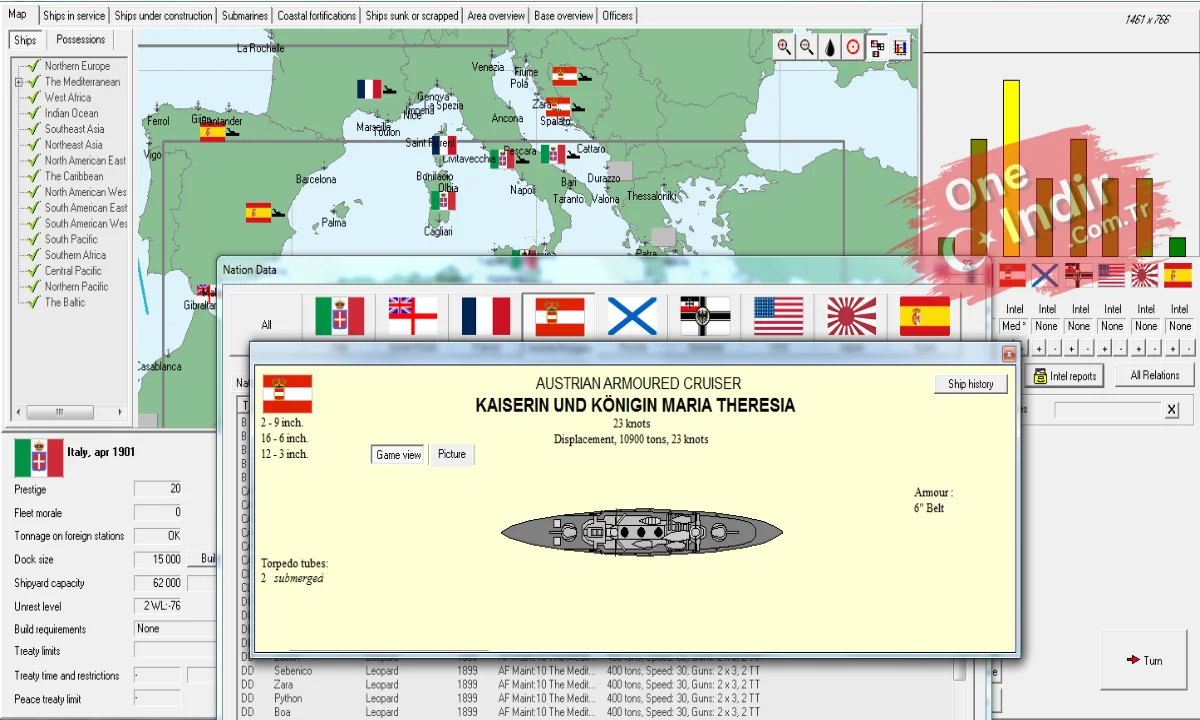Zoom in on the map
This screenshot has width=1200, height=720.
tap(784, 47)
